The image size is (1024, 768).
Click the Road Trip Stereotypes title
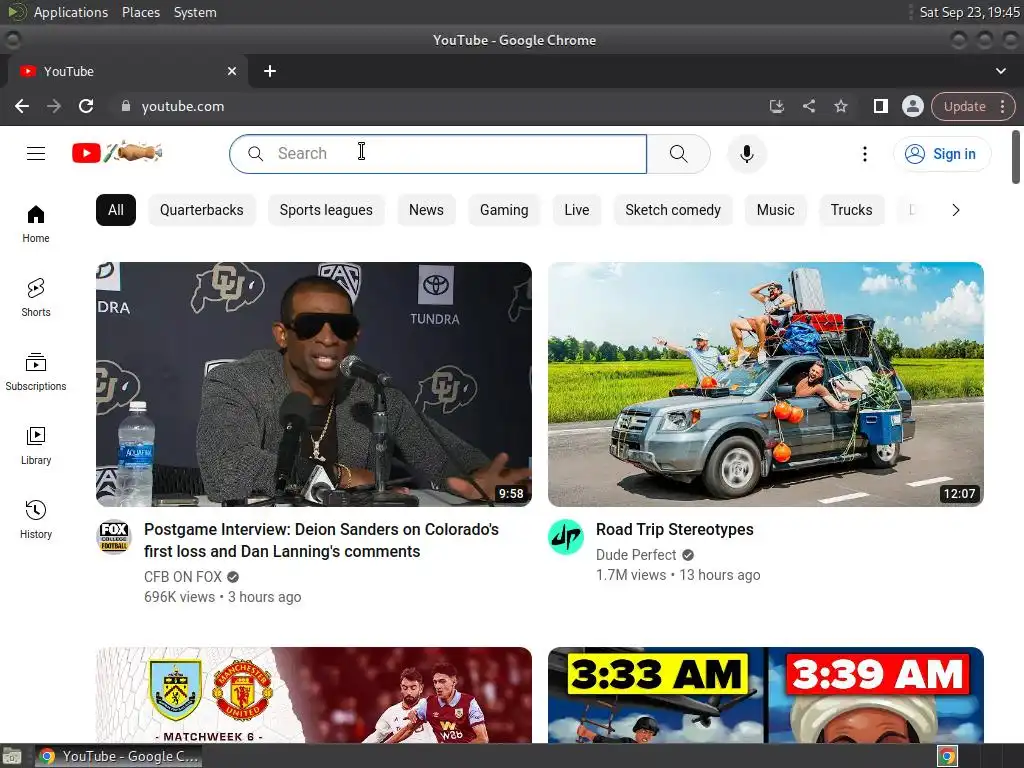click(675, 530)
